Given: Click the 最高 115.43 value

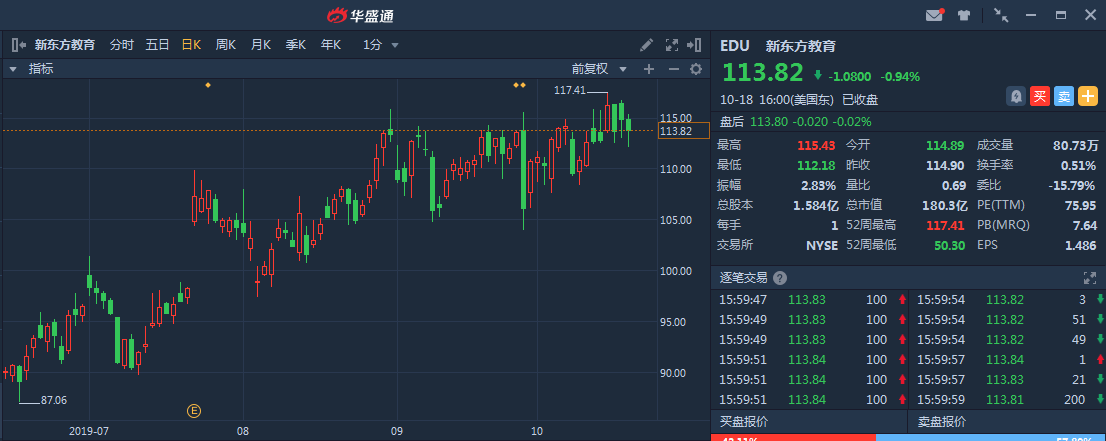Looking at the screenshot, I should coord(816,145).
